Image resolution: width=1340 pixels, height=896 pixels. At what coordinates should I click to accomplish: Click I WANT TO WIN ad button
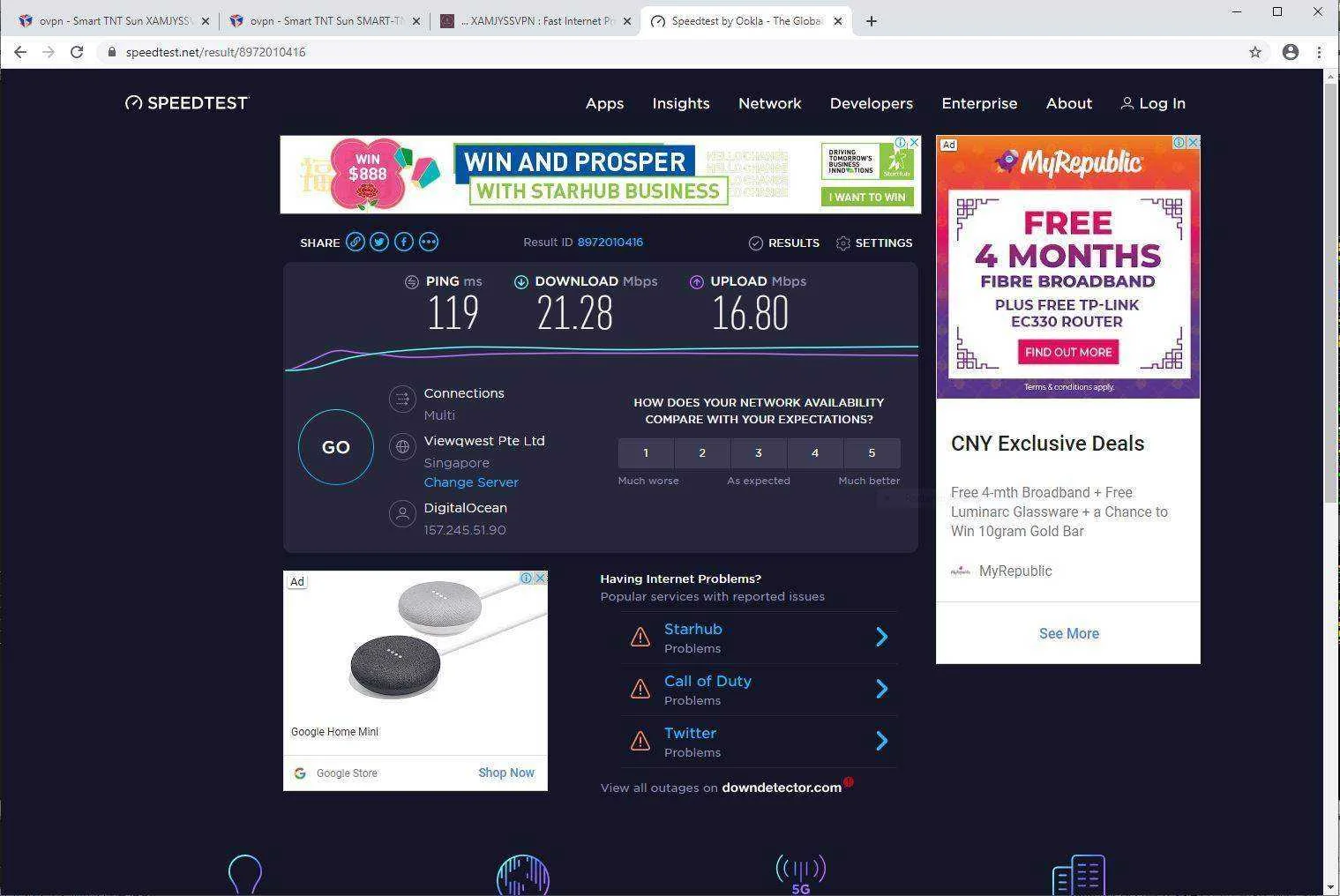pyautogui.click(x=867, y=197)
